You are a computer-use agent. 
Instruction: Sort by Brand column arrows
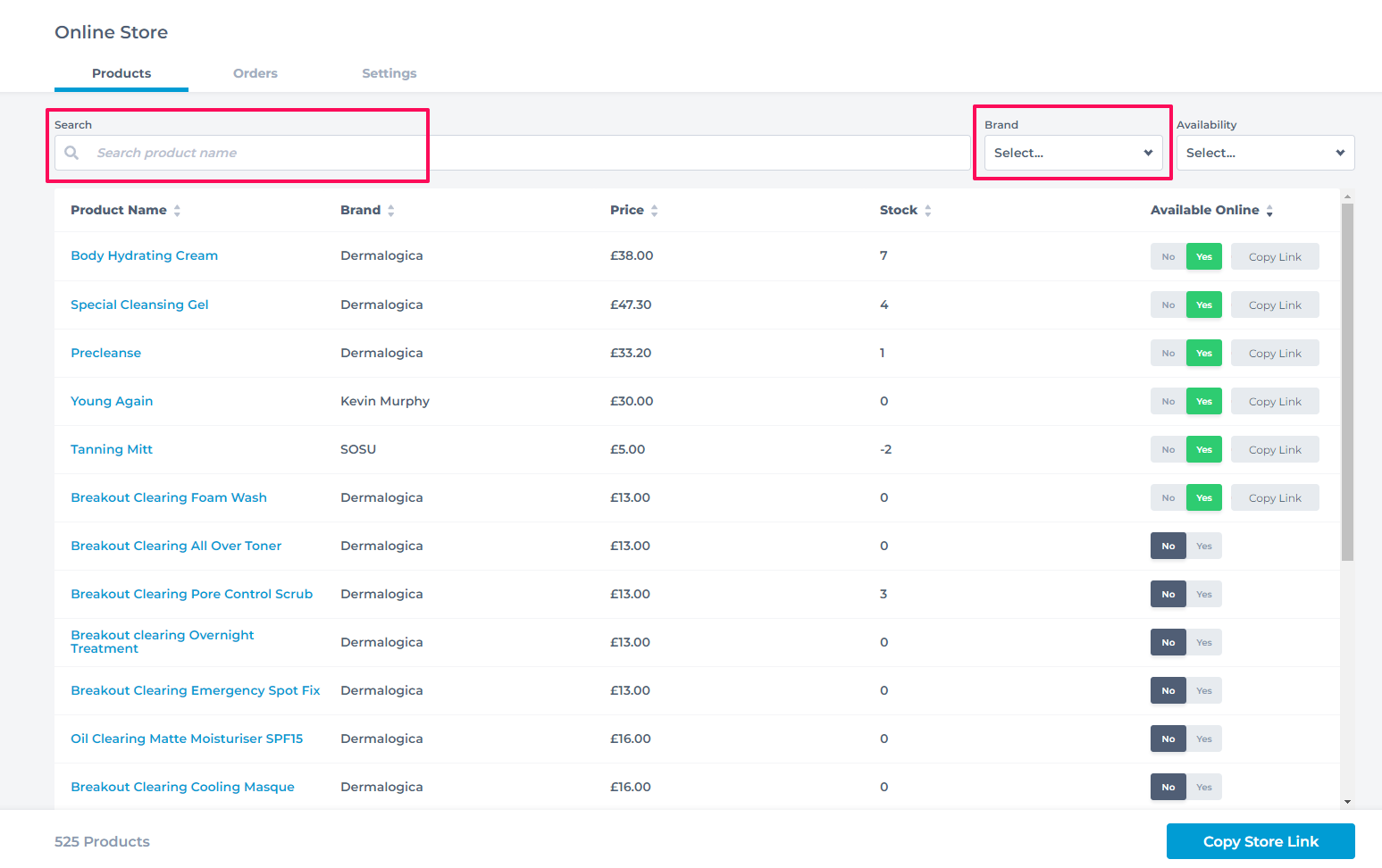click(390, 211)
